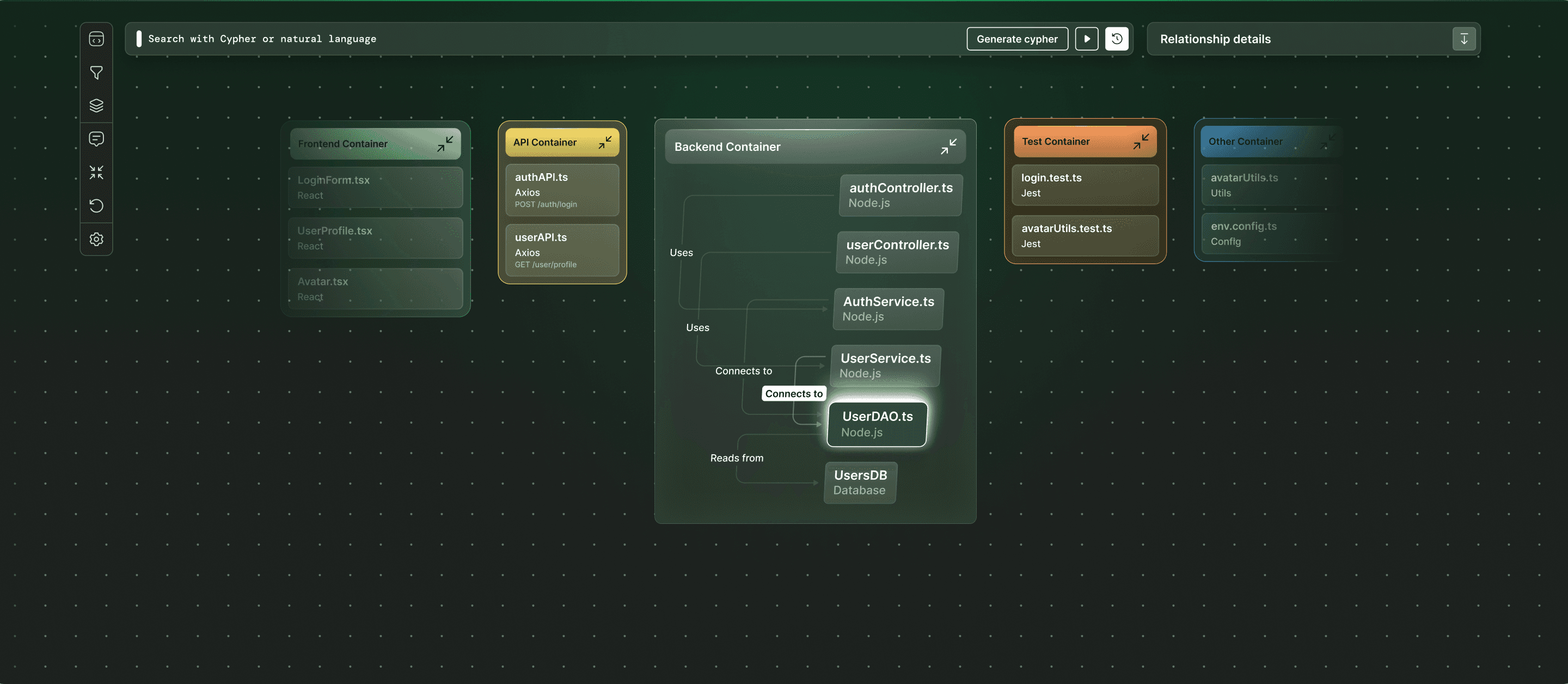The height and width of the screenshot is (684, 1568).
Task: Open the layers stack icon
Action: (96, 105)
